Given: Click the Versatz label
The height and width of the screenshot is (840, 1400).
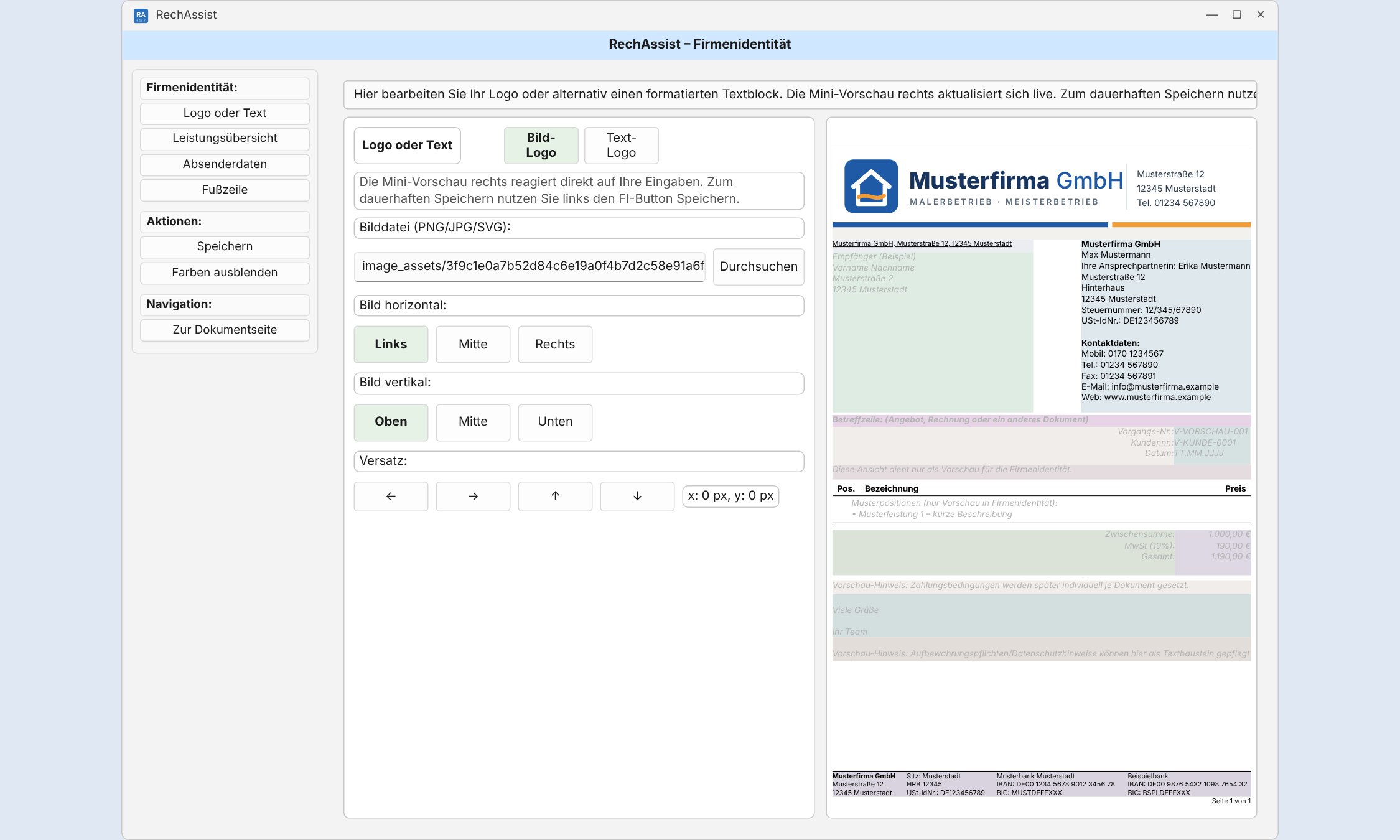Looking at the screenshot, I should (x=579, y=461).
